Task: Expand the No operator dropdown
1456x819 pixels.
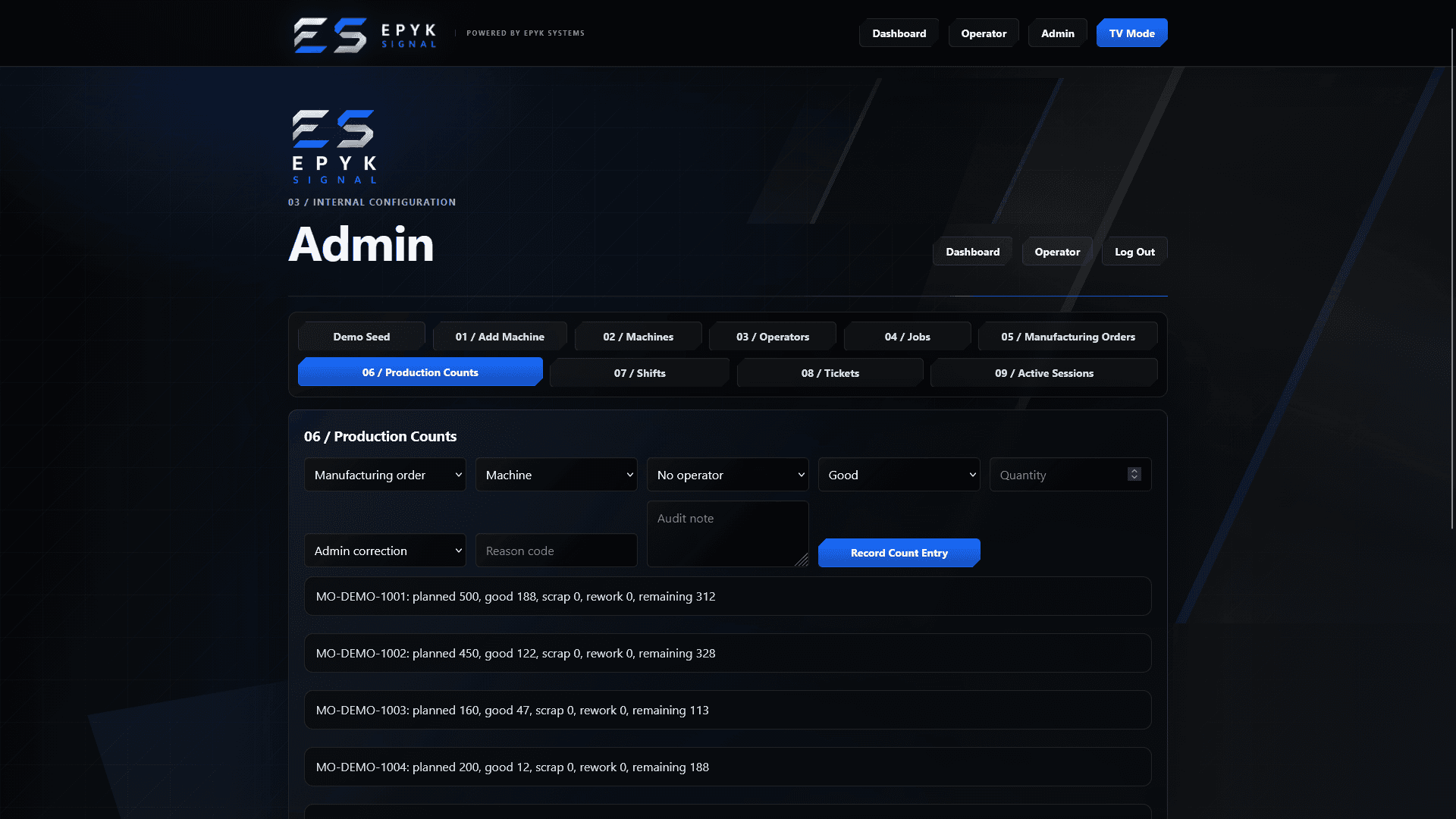Action: point(728,475)
